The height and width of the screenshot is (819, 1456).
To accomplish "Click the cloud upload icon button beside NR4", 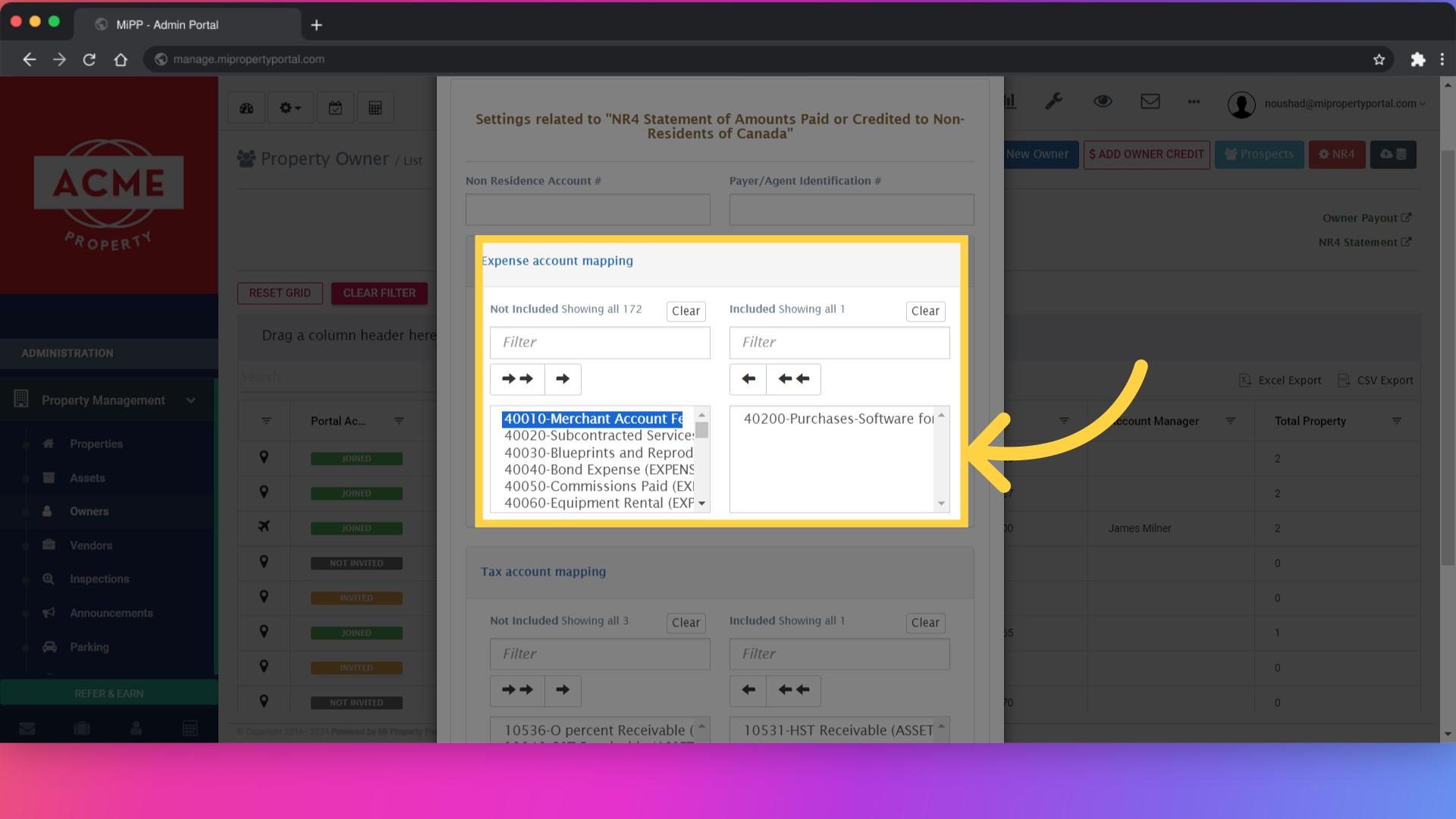I will coord(1393,154).
